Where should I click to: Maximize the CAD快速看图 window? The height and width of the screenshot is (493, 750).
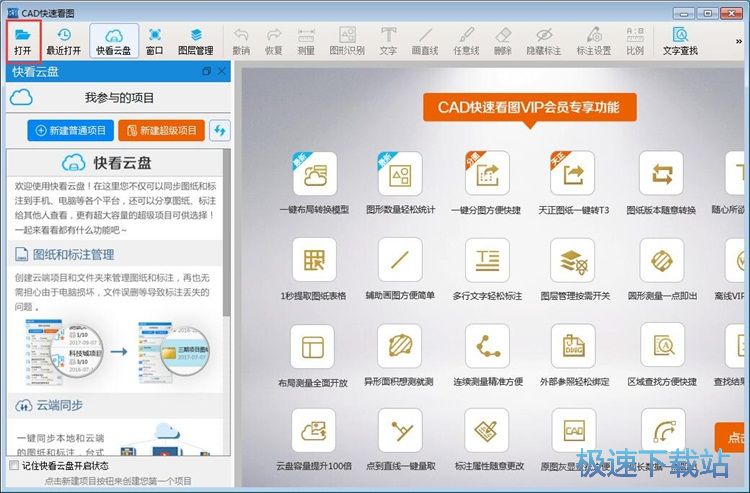[x=708, y=13]
